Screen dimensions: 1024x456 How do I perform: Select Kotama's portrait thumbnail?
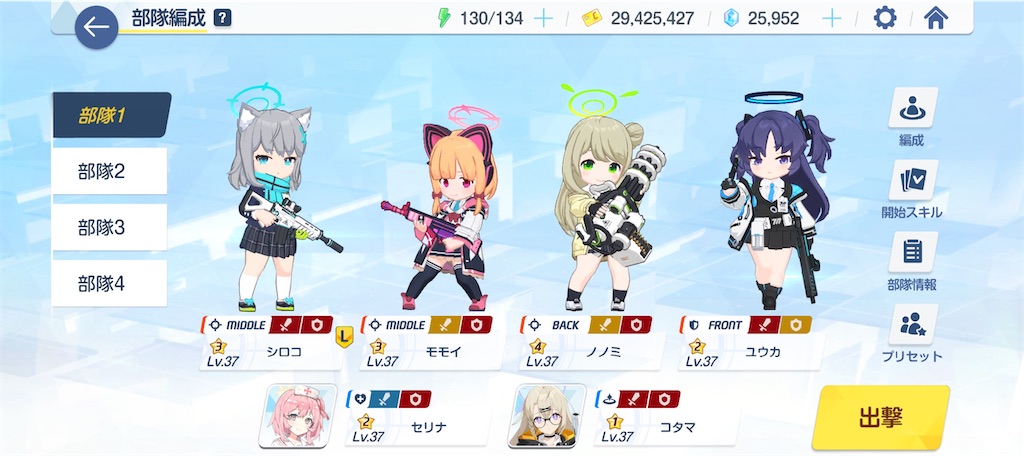click(x=547, y=415)
